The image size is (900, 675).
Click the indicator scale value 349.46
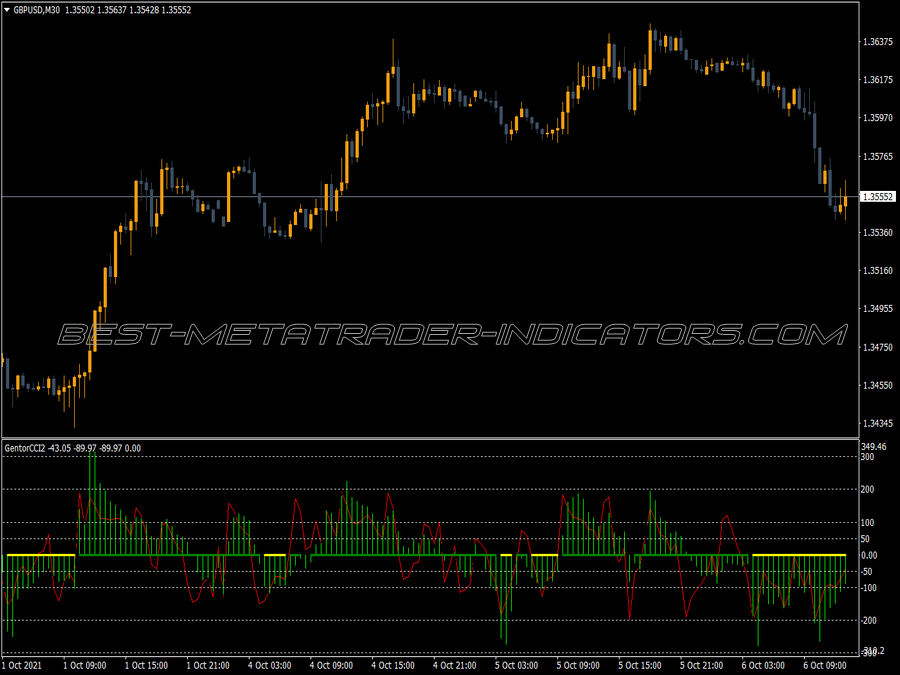pyautogui.click(x=874, y=446)
